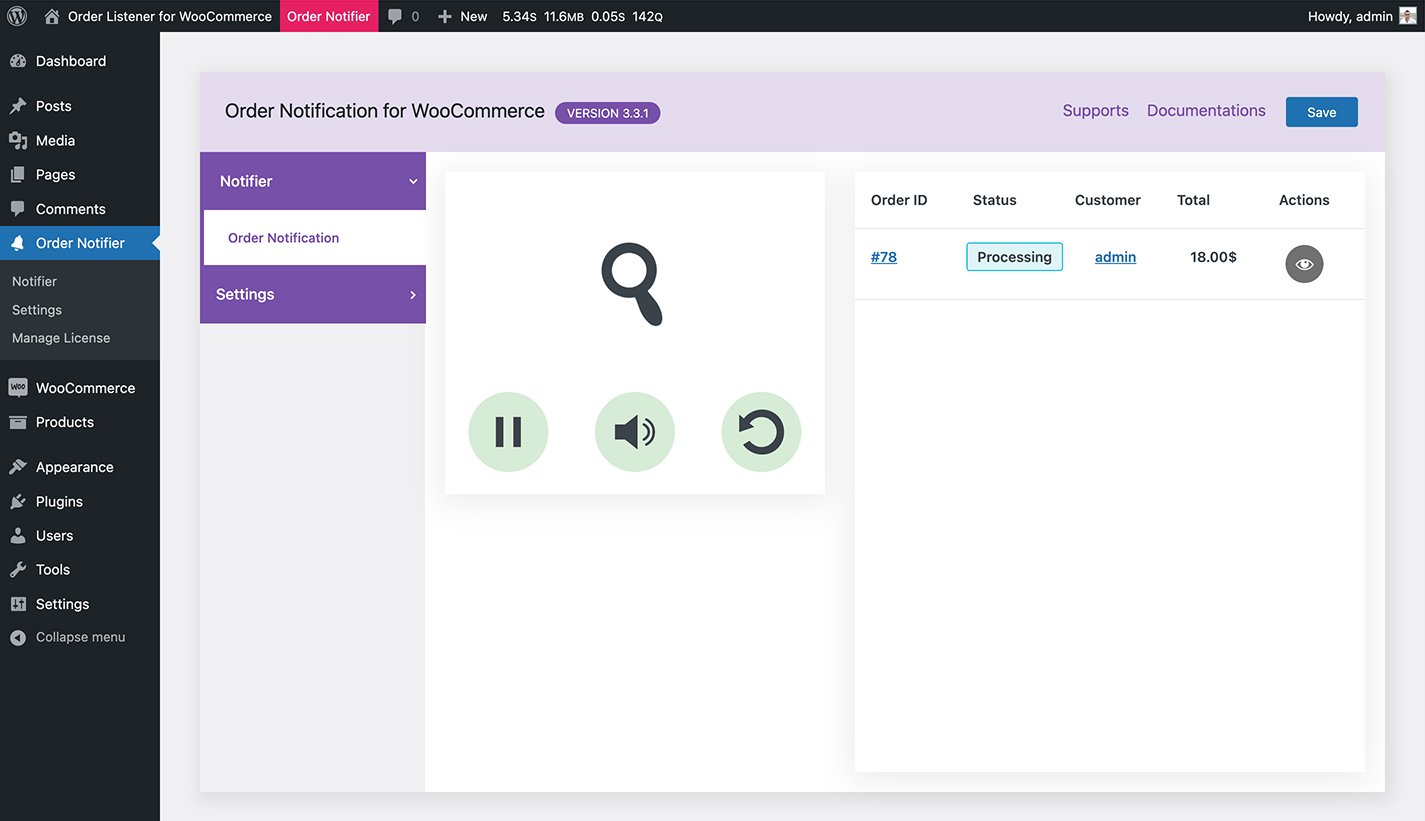1425x821 pixels.
Task: Click the VERSION 3.3.1 badge
Action: pyautogui.click(x=608, y=113)
